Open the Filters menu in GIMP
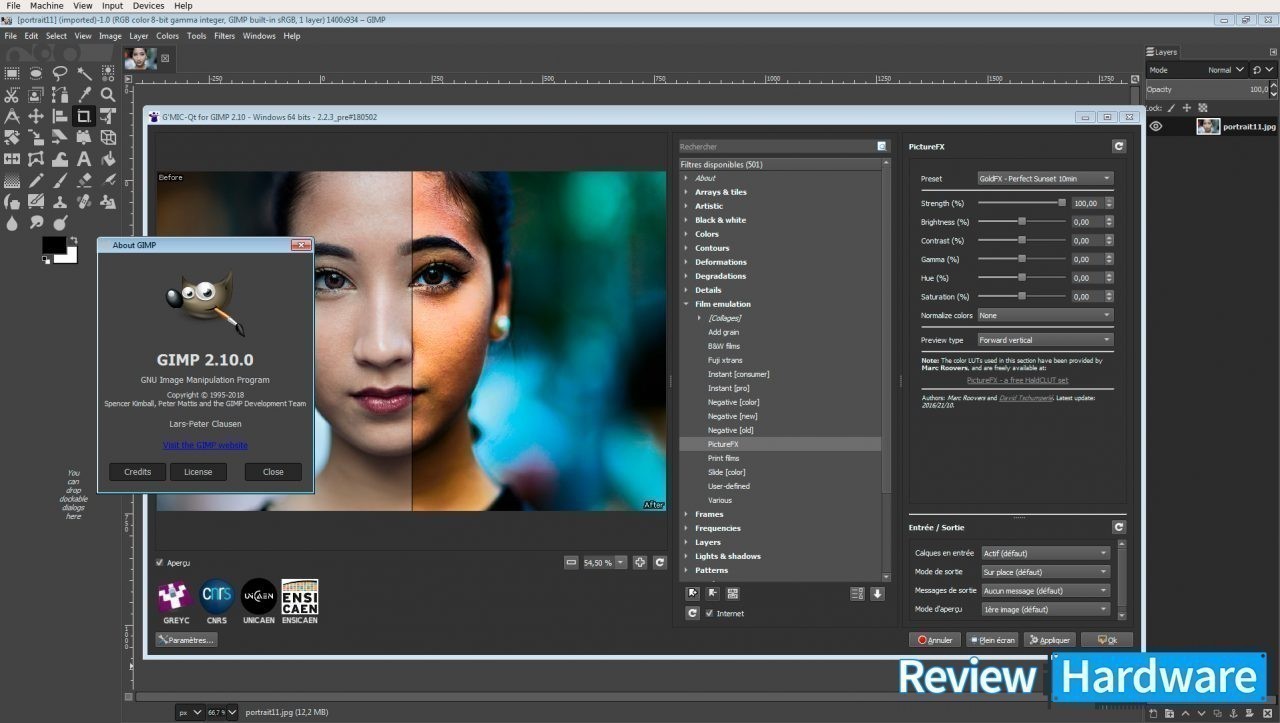This screenshot has width=1280, height=723. (224, 36)
